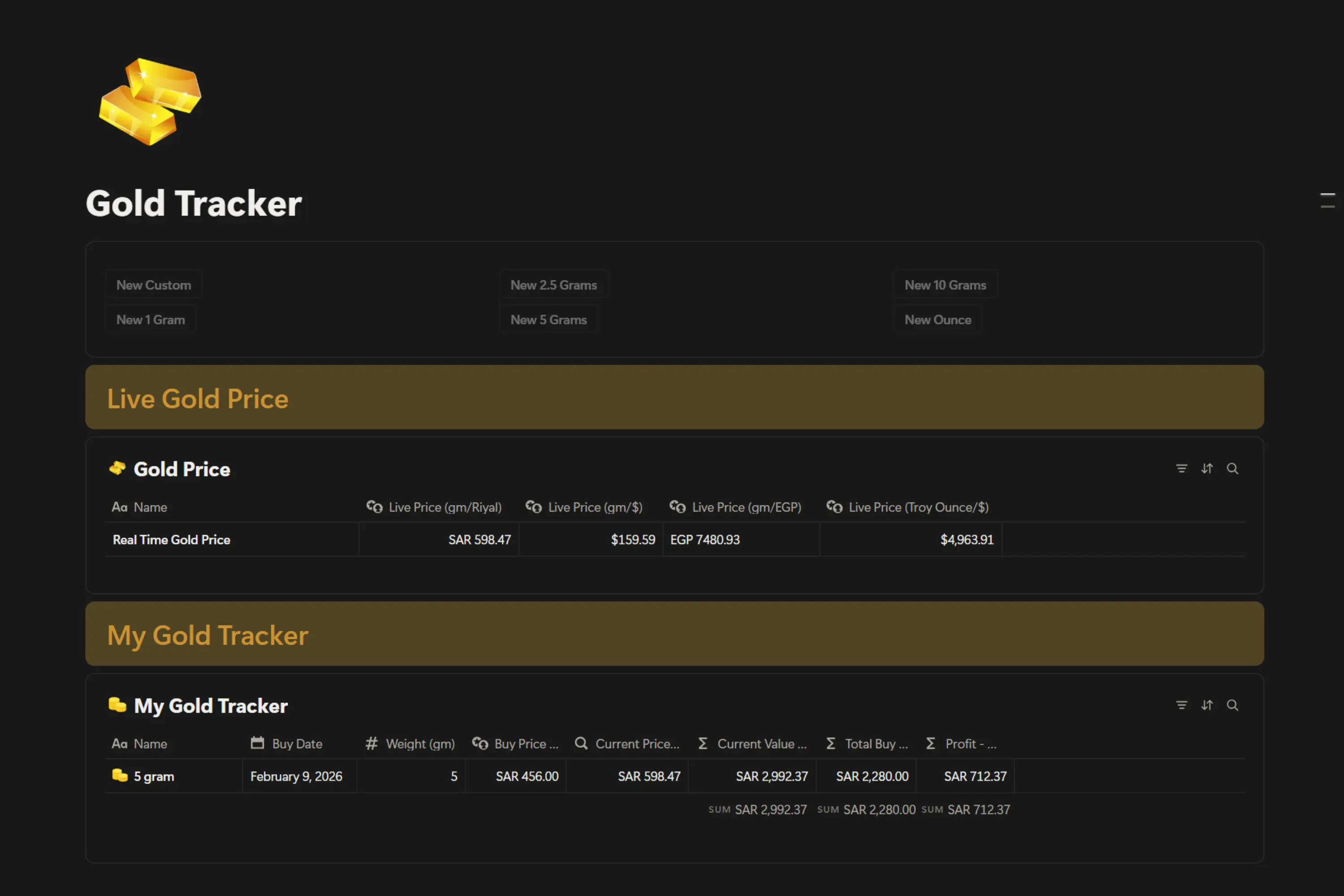Open the 5 gram entry
Screen dimensions: 1344x896
click(x=154, y=776)
